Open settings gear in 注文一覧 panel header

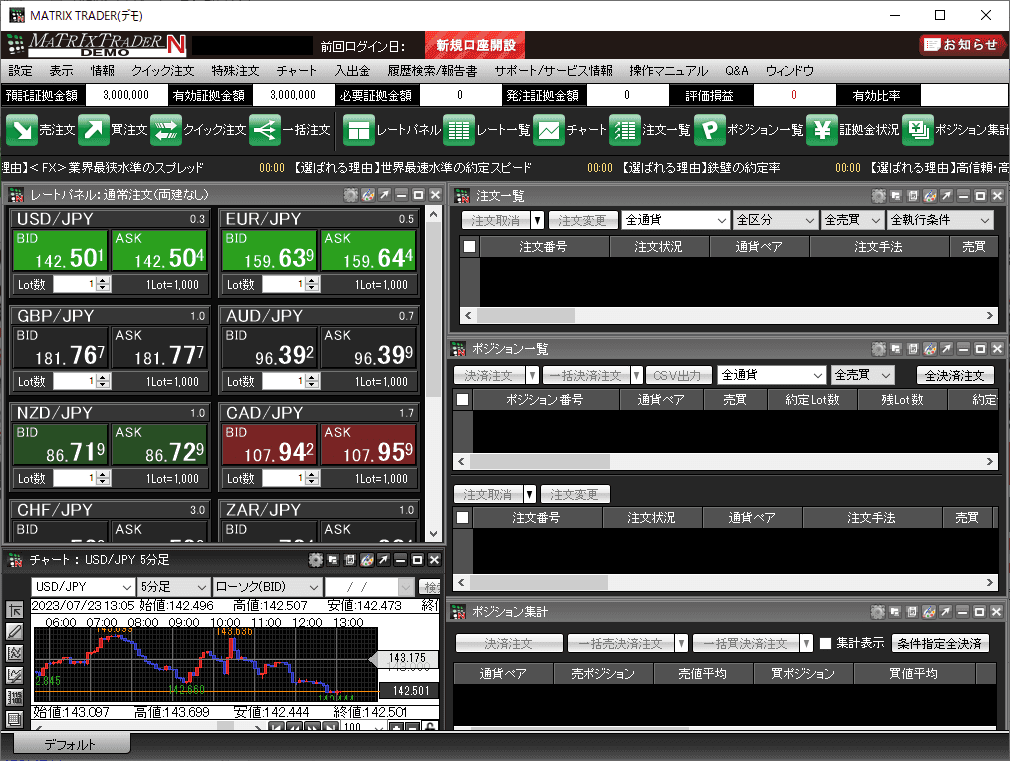point(879,195)
